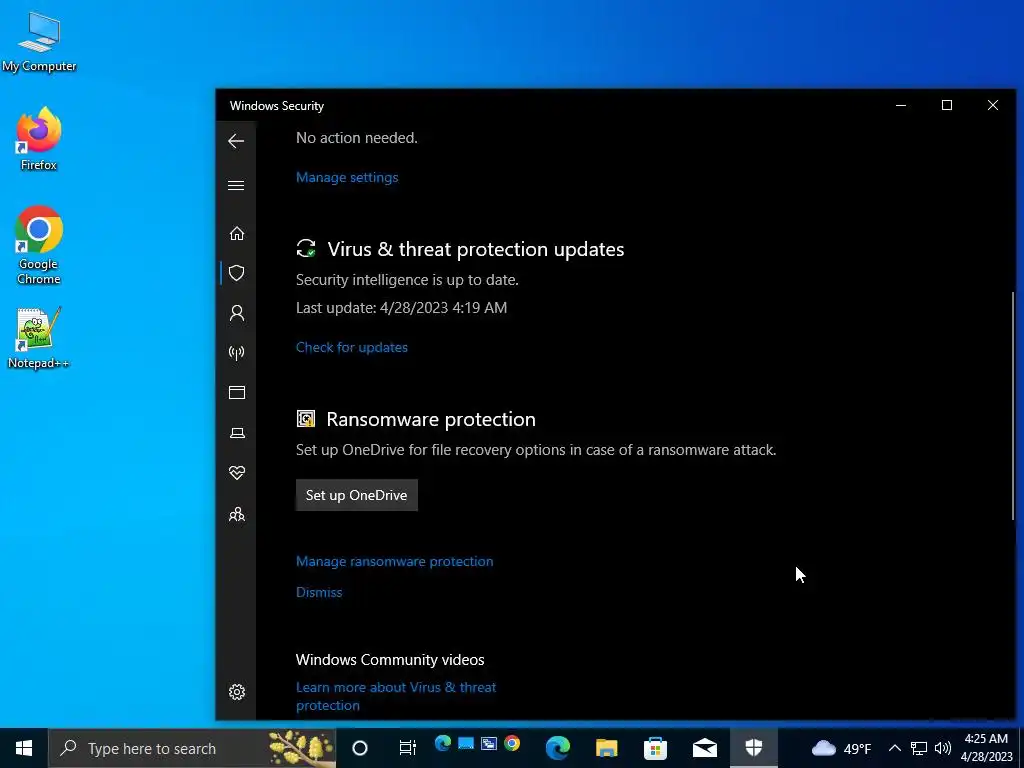Click the Windows Security taskbar icon

pos(754,748)
